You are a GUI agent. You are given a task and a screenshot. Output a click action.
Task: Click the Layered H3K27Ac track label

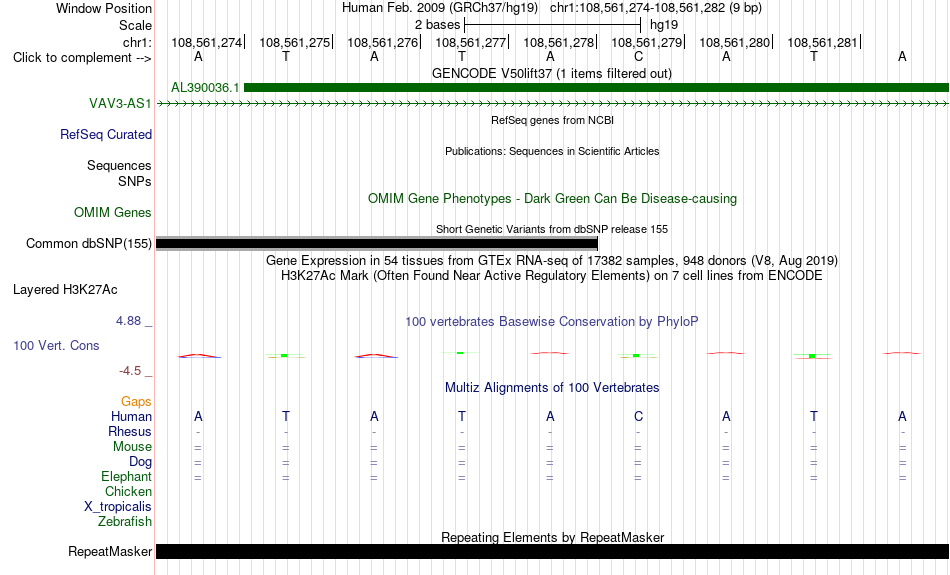[65, 290]
